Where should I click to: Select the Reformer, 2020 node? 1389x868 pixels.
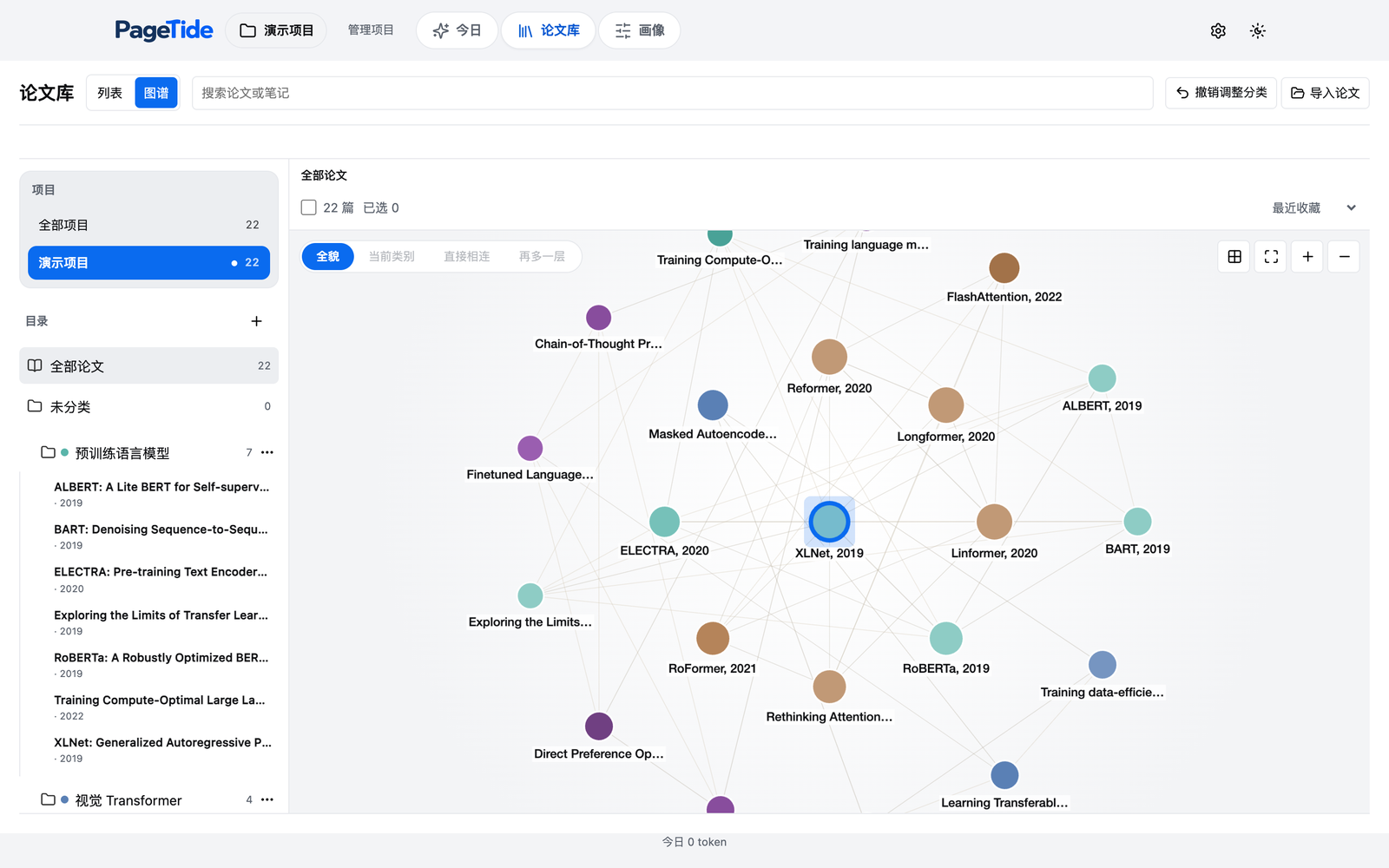(x=829, y=357)
